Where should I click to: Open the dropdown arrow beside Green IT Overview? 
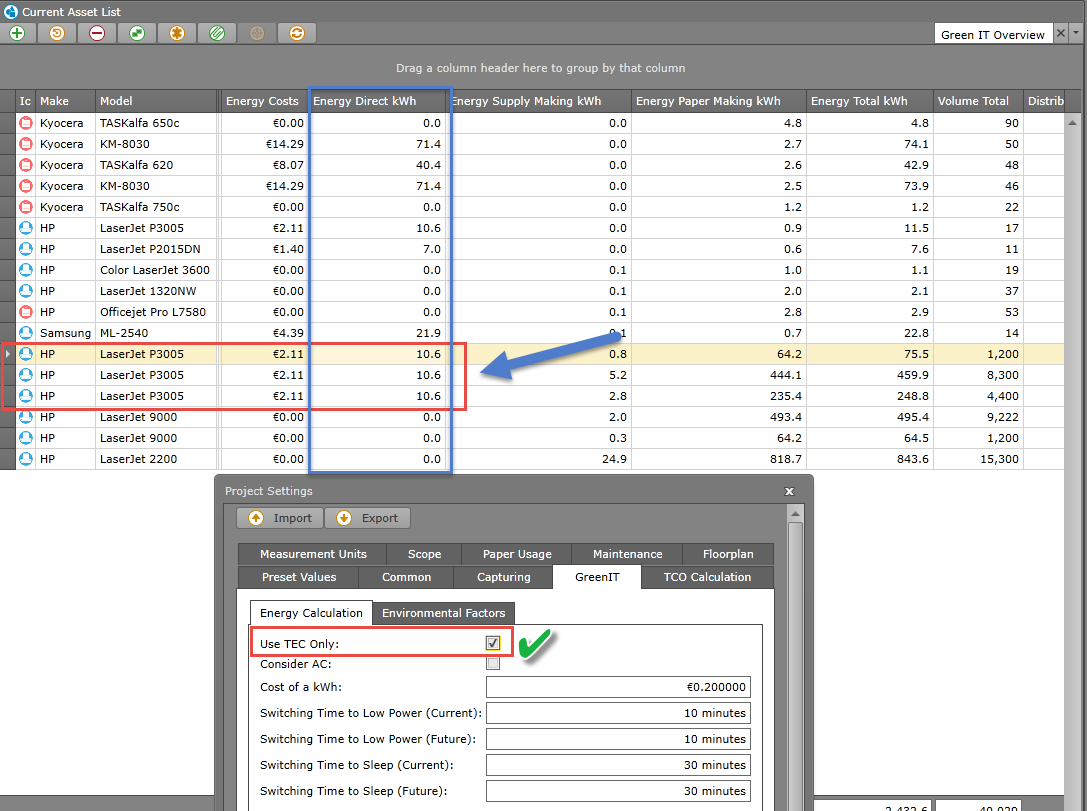pos(1076,33)
